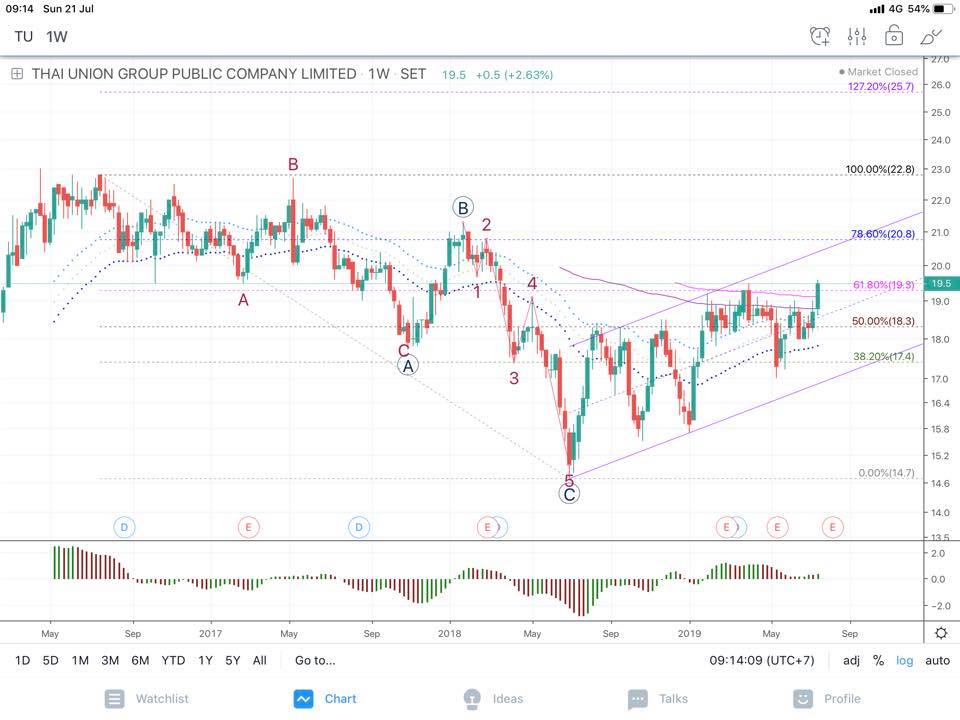Switch to the Ideas tab

[493, 699]
